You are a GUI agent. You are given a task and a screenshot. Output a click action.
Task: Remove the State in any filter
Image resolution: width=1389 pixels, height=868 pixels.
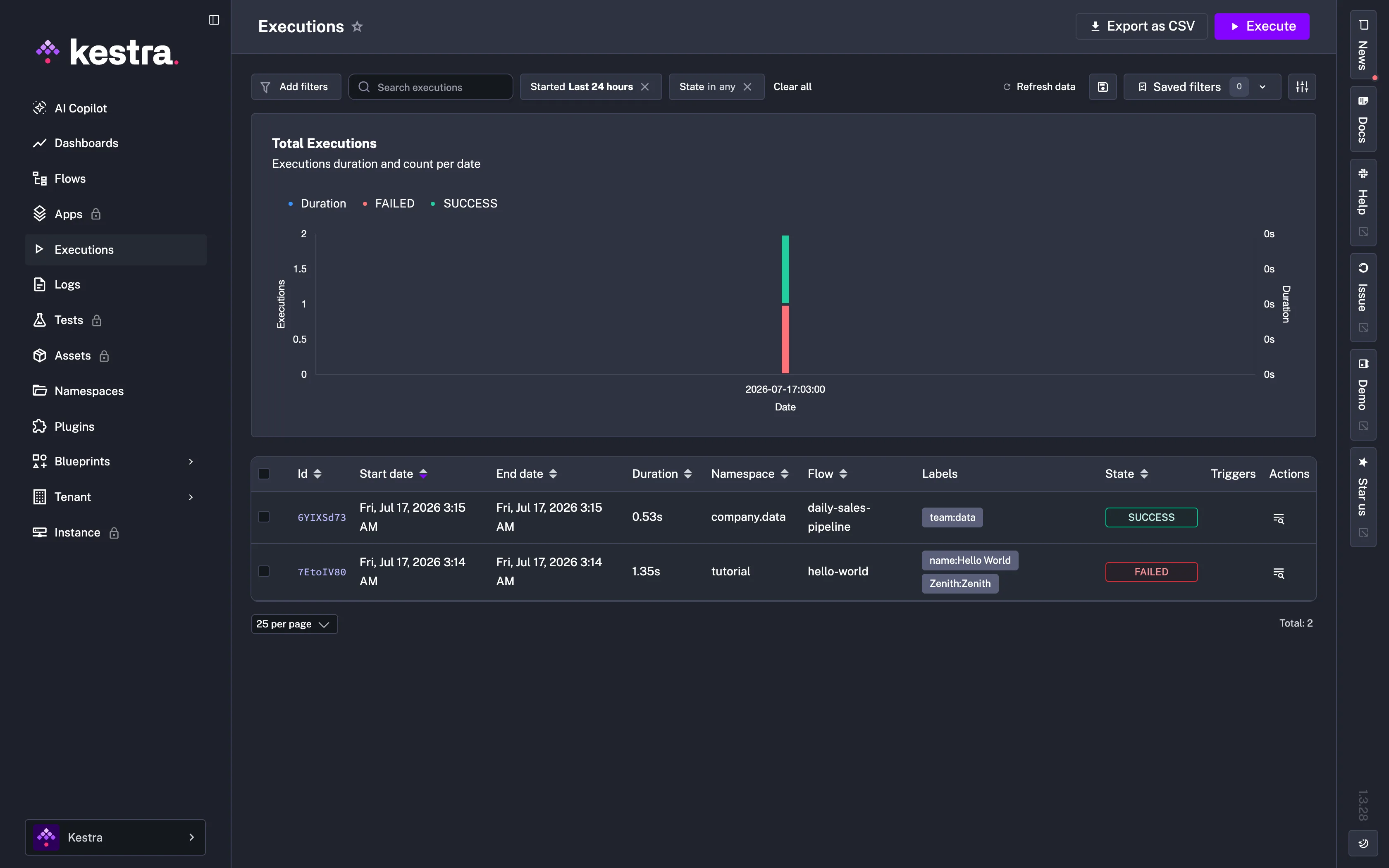747,87
